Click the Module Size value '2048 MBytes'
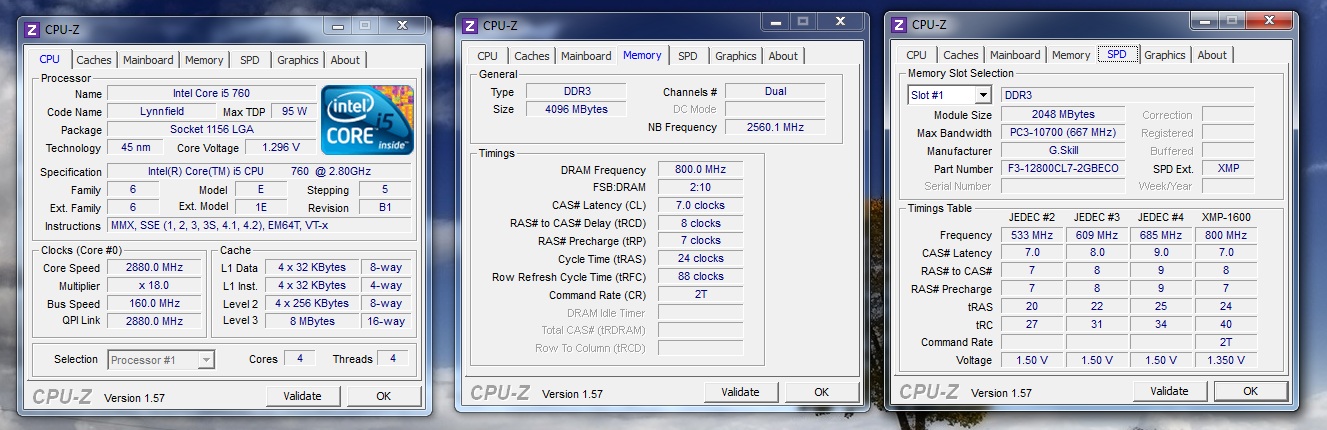The image size is (1327, 430). pos(1063,115)
